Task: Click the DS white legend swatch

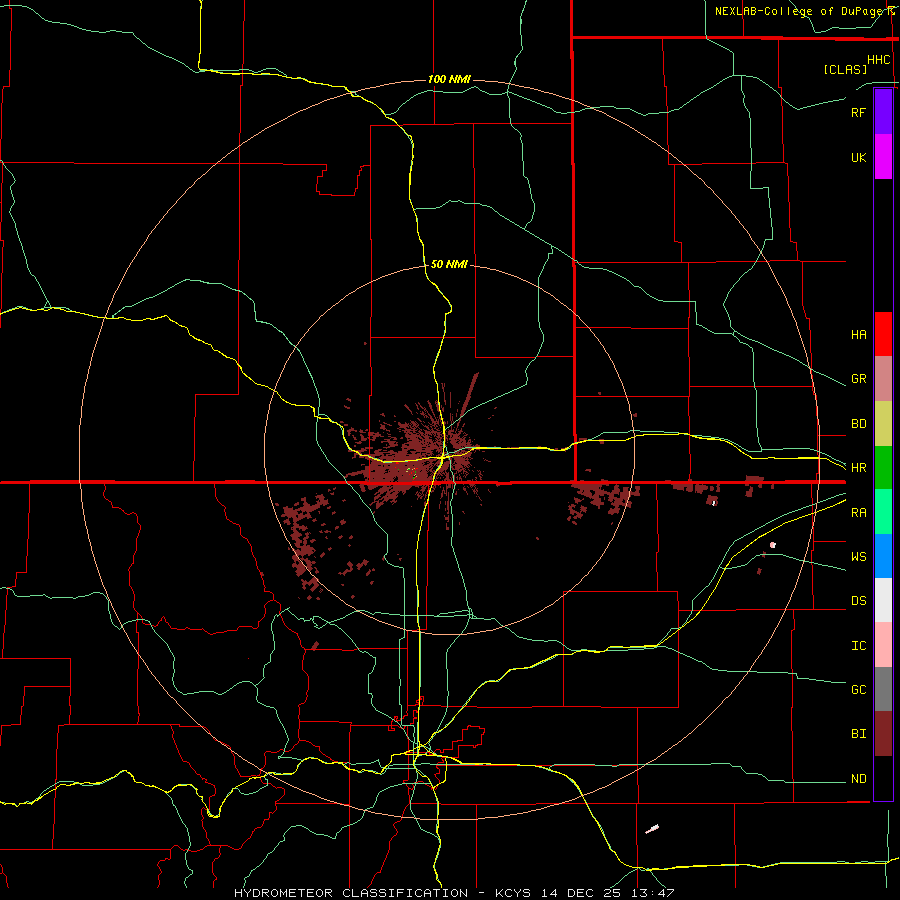Action: click(x=883, y=600)
